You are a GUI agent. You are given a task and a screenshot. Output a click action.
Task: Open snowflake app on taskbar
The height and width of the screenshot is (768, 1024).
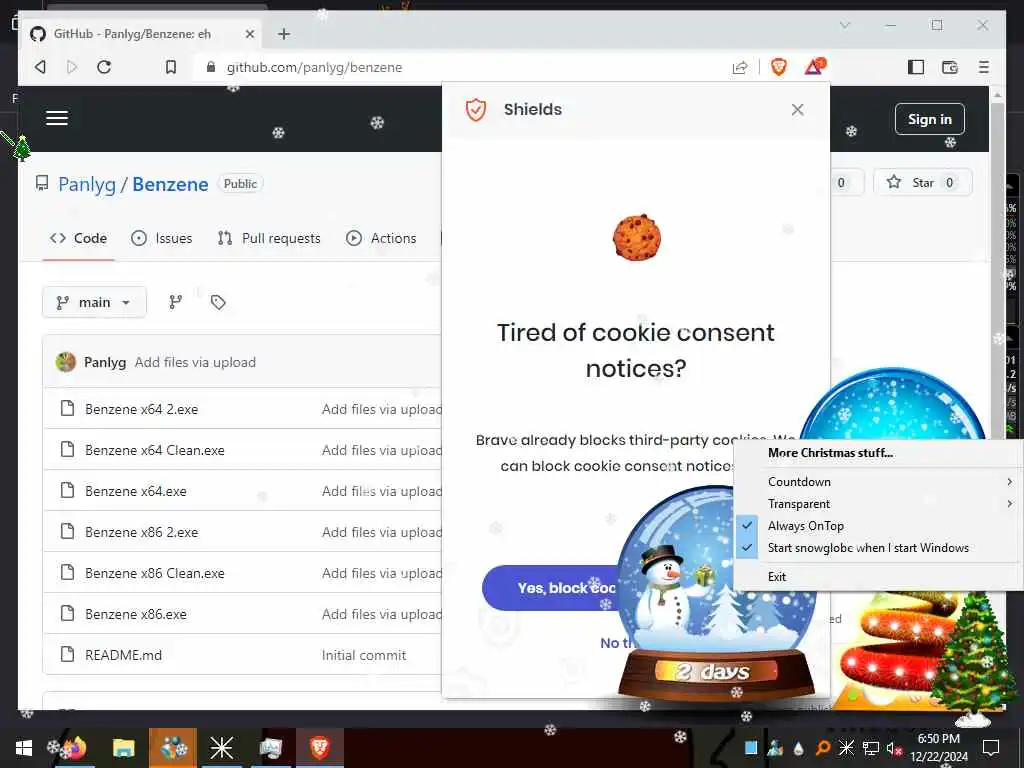point(221,748)
